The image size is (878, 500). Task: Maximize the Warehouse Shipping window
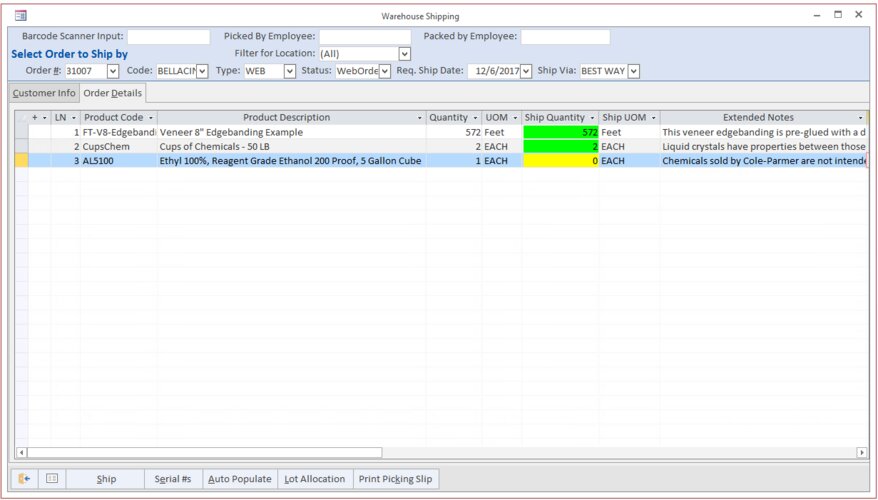coord(838,15)
